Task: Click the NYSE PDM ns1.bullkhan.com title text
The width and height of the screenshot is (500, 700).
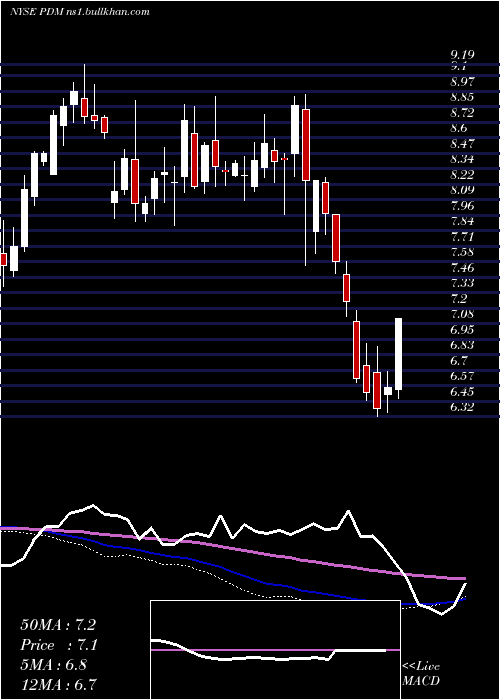Action: click(79, 12)
